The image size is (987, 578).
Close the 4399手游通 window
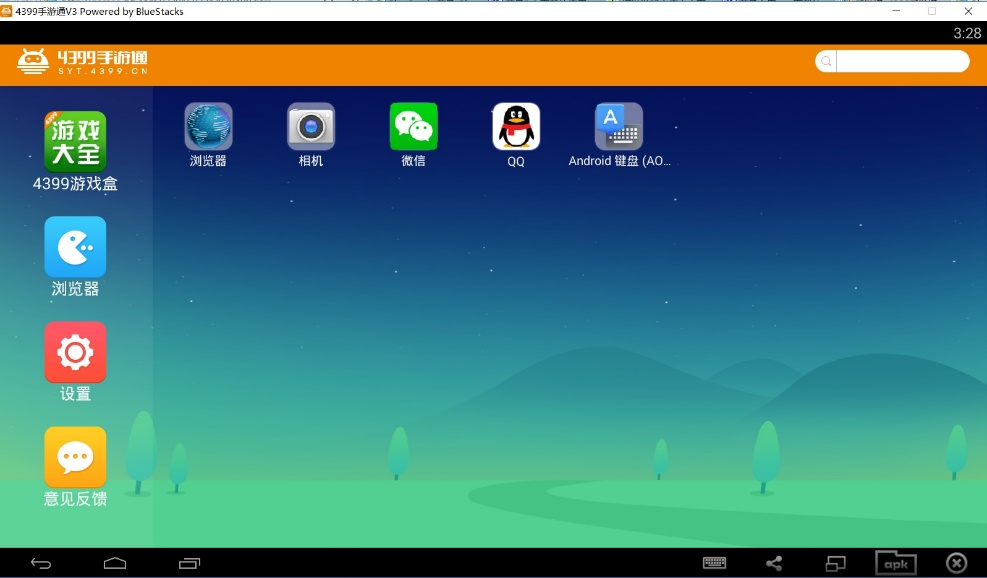pos(968,11)
